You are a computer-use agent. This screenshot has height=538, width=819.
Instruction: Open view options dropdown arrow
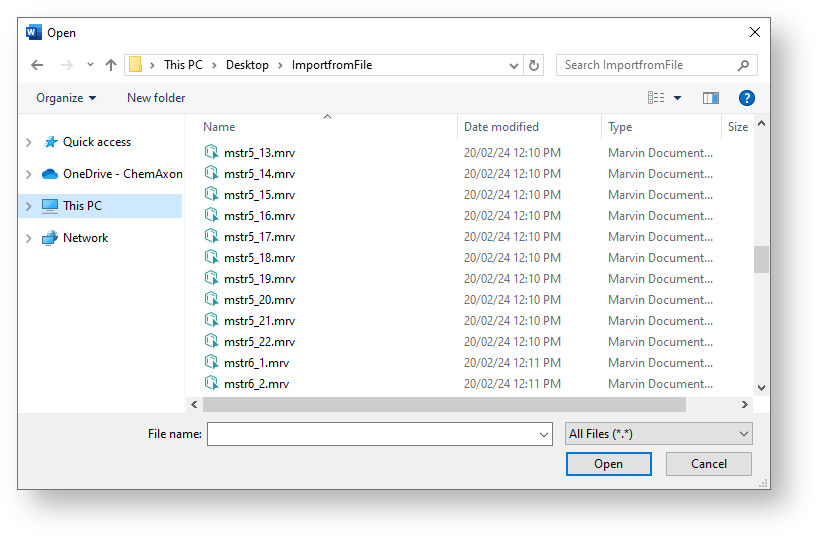click(x=677, y=98)
